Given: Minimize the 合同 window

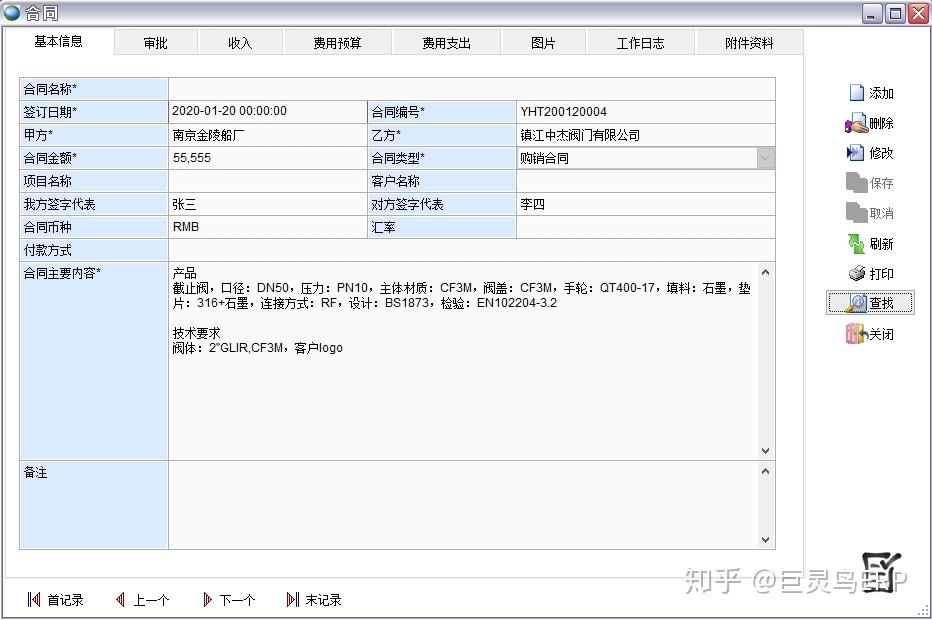Looking at the screenshot, I should [872, 13].
